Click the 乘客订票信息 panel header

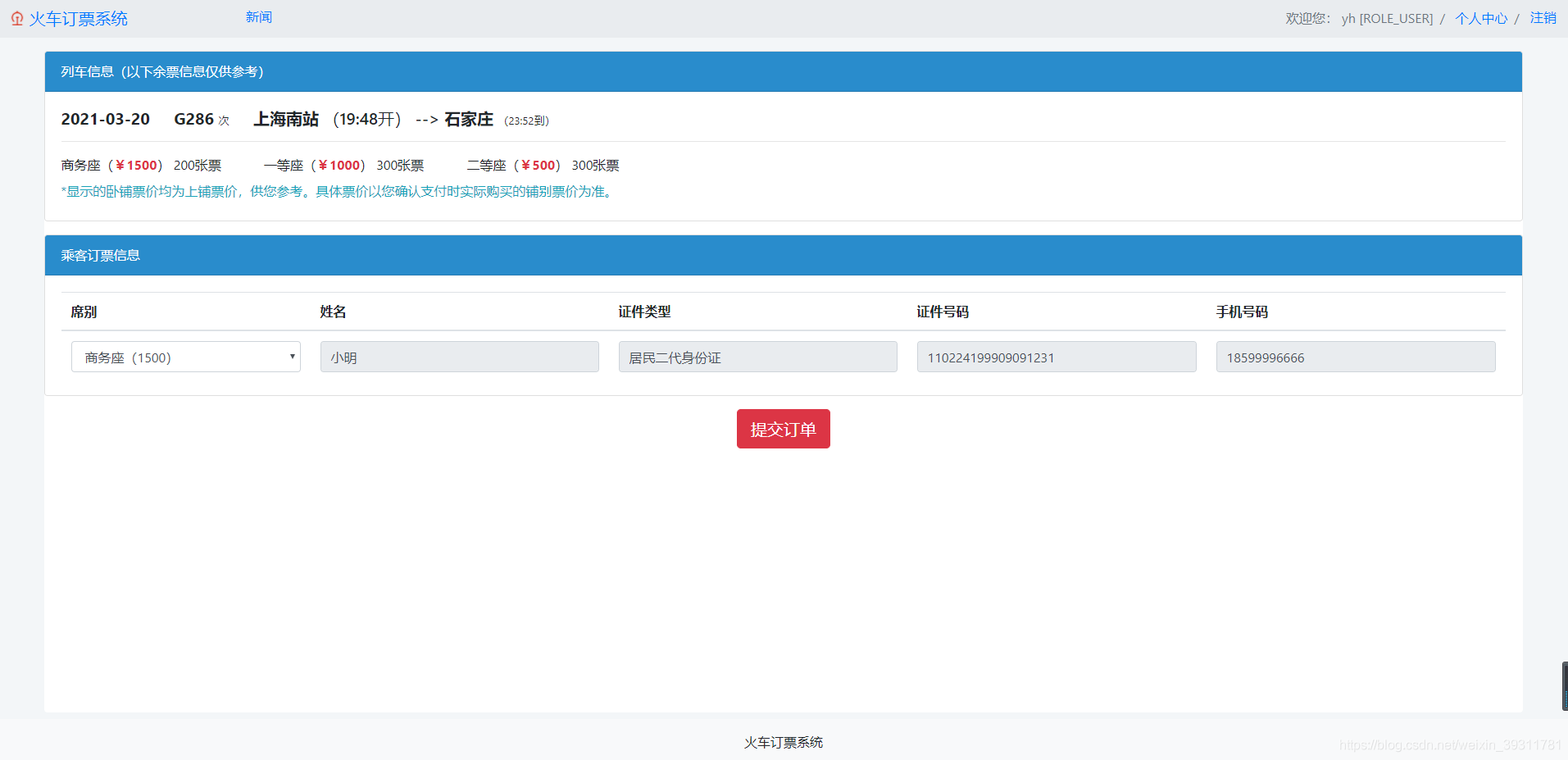pyautogui.click(x=784, y=255)
